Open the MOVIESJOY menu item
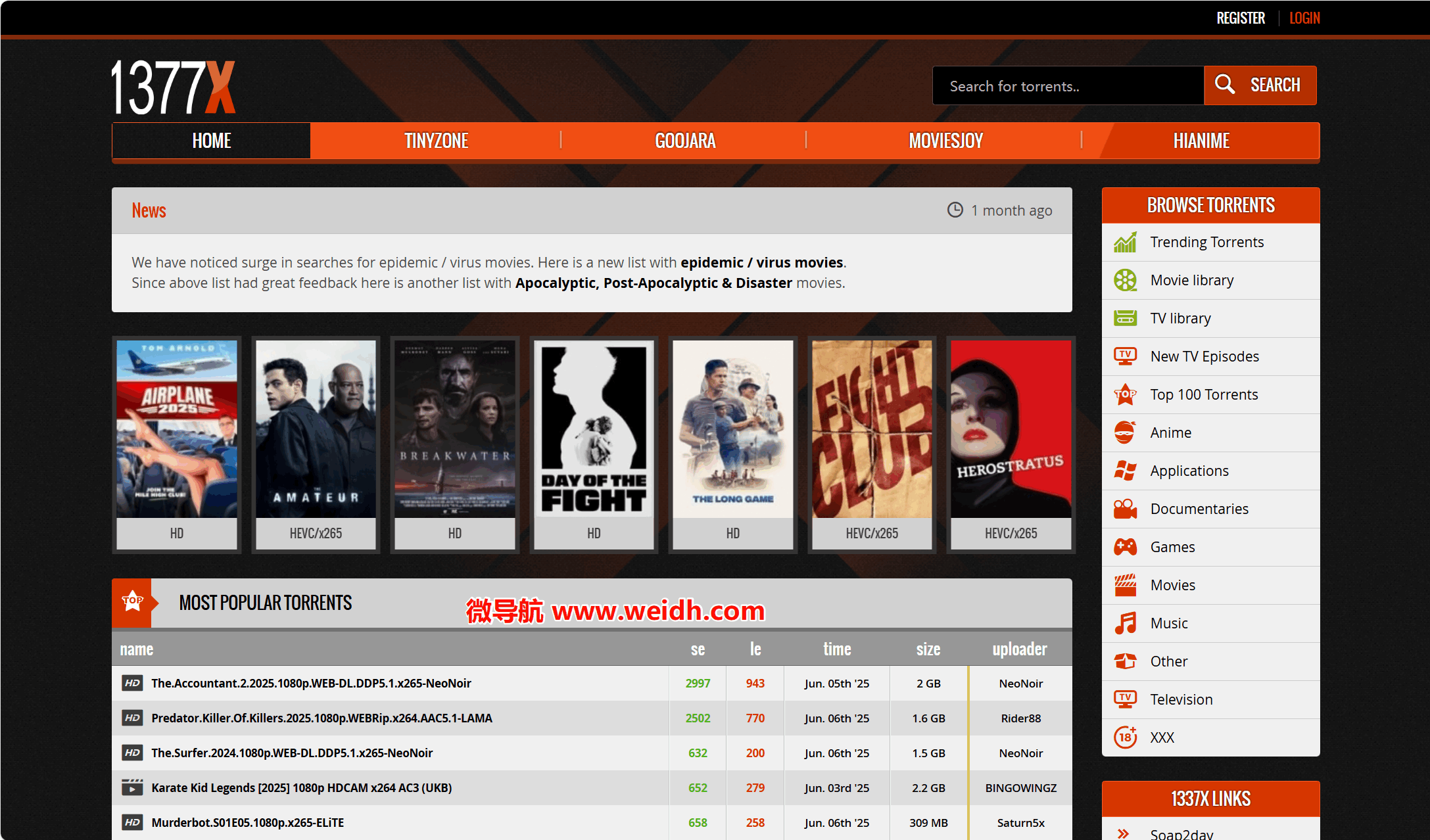The image size is (1430, 840). pos(945,141)
